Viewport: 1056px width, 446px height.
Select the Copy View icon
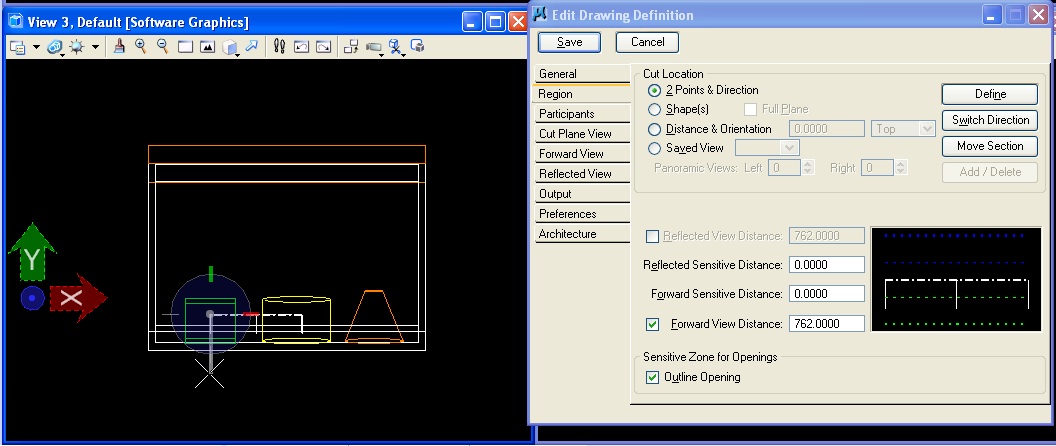click(x=351, y=47)
